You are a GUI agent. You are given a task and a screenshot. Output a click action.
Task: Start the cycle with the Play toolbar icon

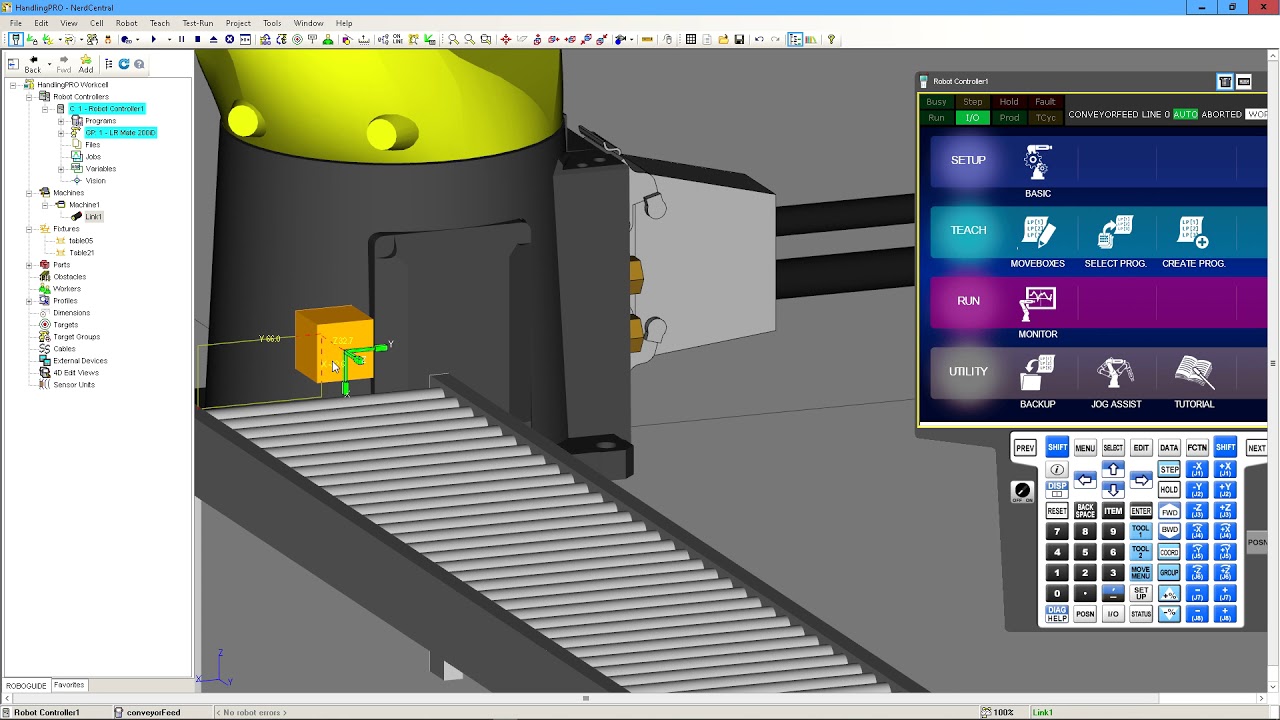(x=153, y=39)
